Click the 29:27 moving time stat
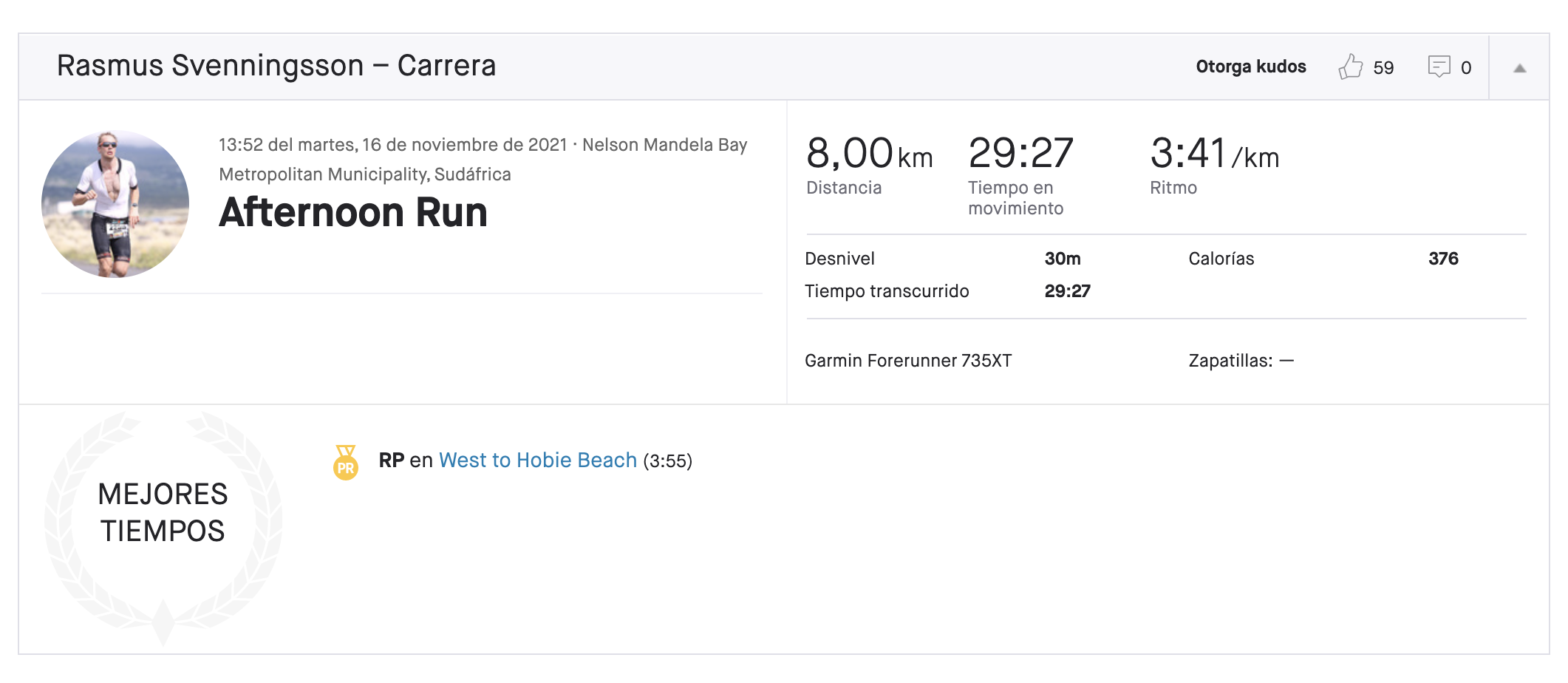 tap(1020, 174)
